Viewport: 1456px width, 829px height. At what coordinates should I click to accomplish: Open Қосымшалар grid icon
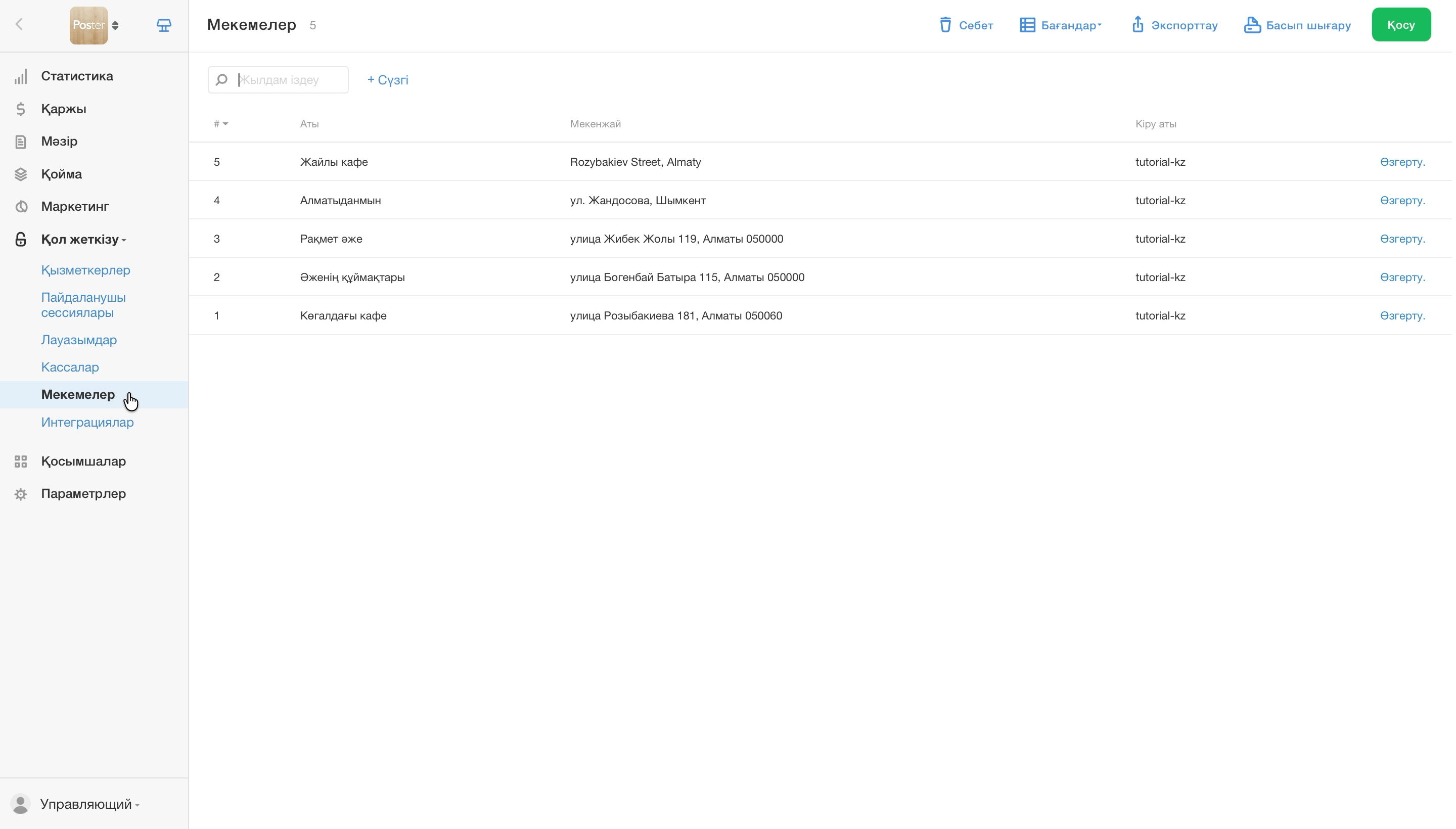click(x=21, y=462)
